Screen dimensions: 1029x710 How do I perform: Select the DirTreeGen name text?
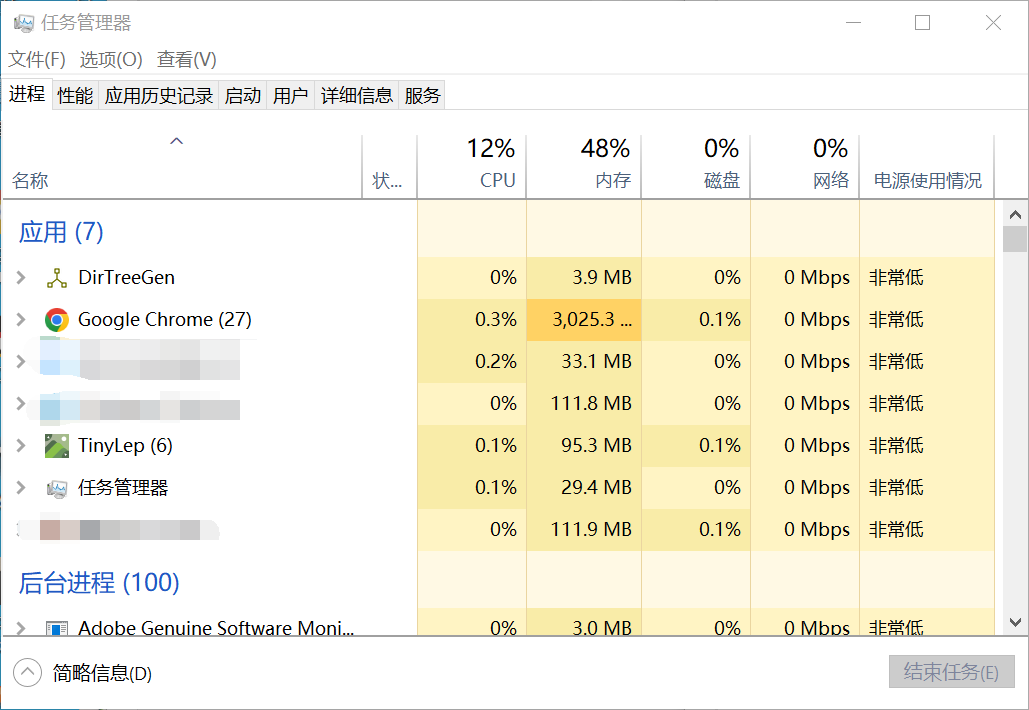pos(127,278)
